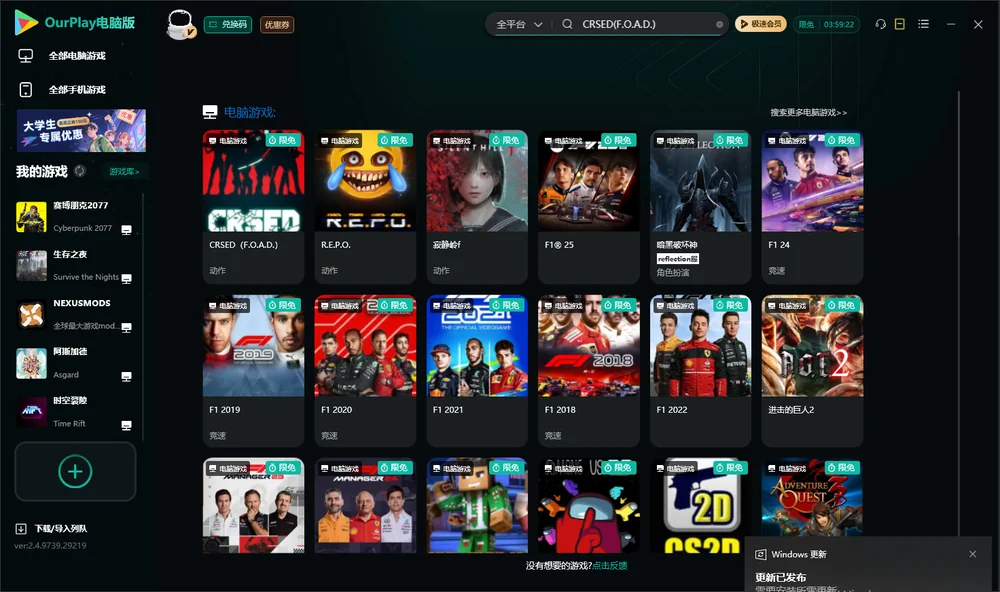Launch 赛博朋克2077 from my games icon
Screen dimensions: 1000x592
pyautogui.click(x=31, y=217)
